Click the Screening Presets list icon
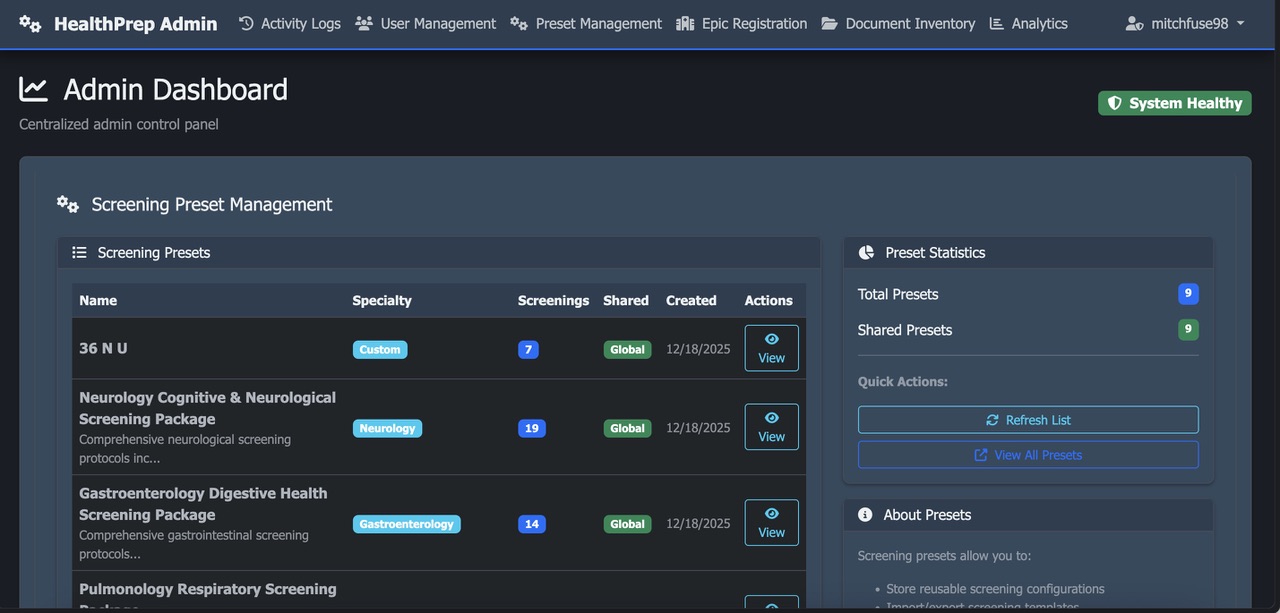 [79, 252]
